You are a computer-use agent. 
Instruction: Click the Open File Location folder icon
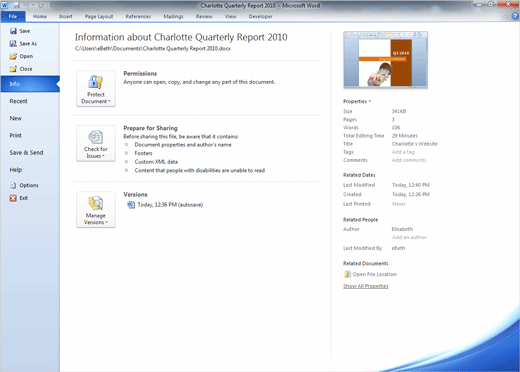(347, 274)
